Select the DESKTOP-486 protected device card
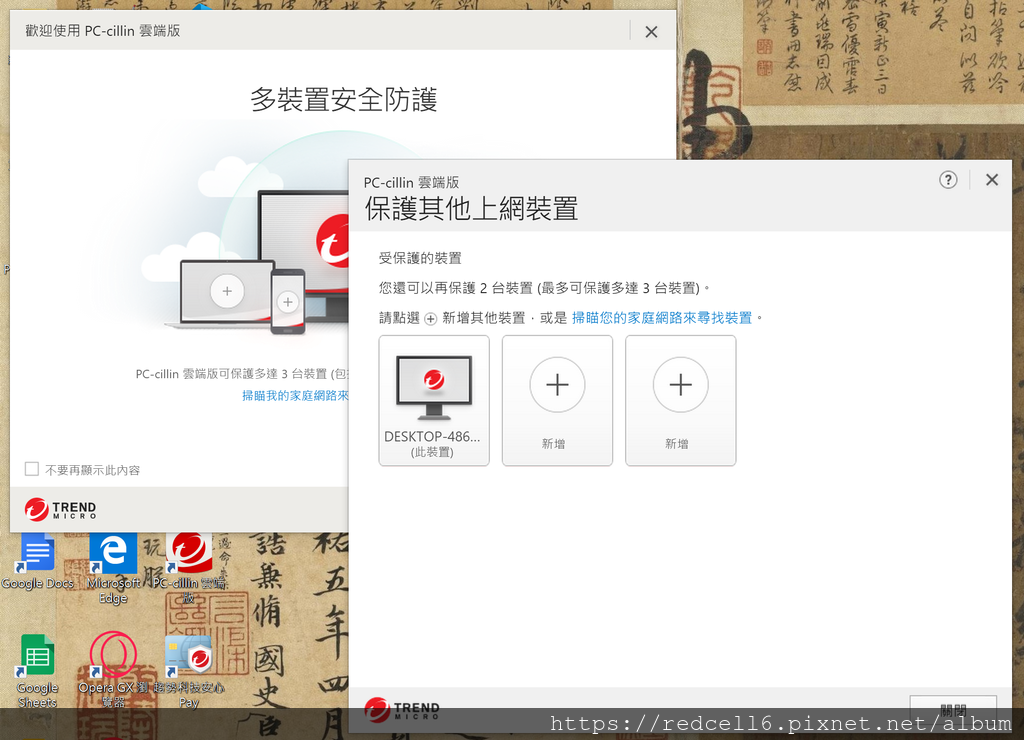 click(x=434, y=400)
